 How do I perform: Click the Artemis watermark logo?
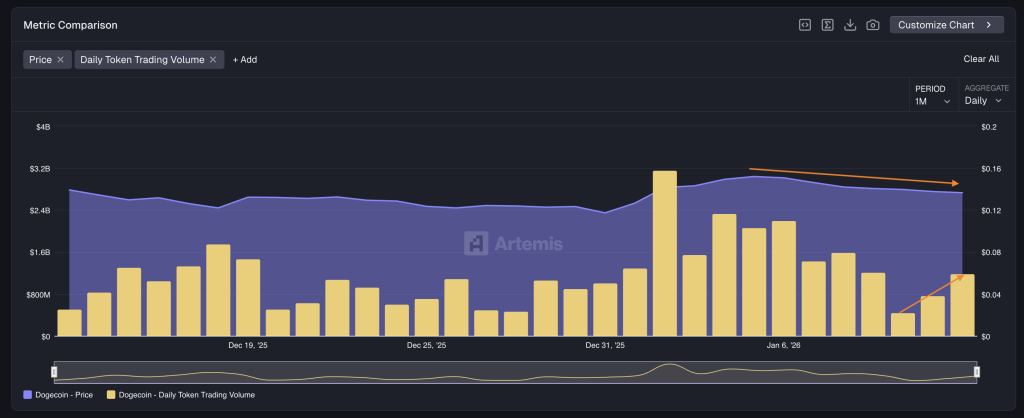tap(513, 243)
